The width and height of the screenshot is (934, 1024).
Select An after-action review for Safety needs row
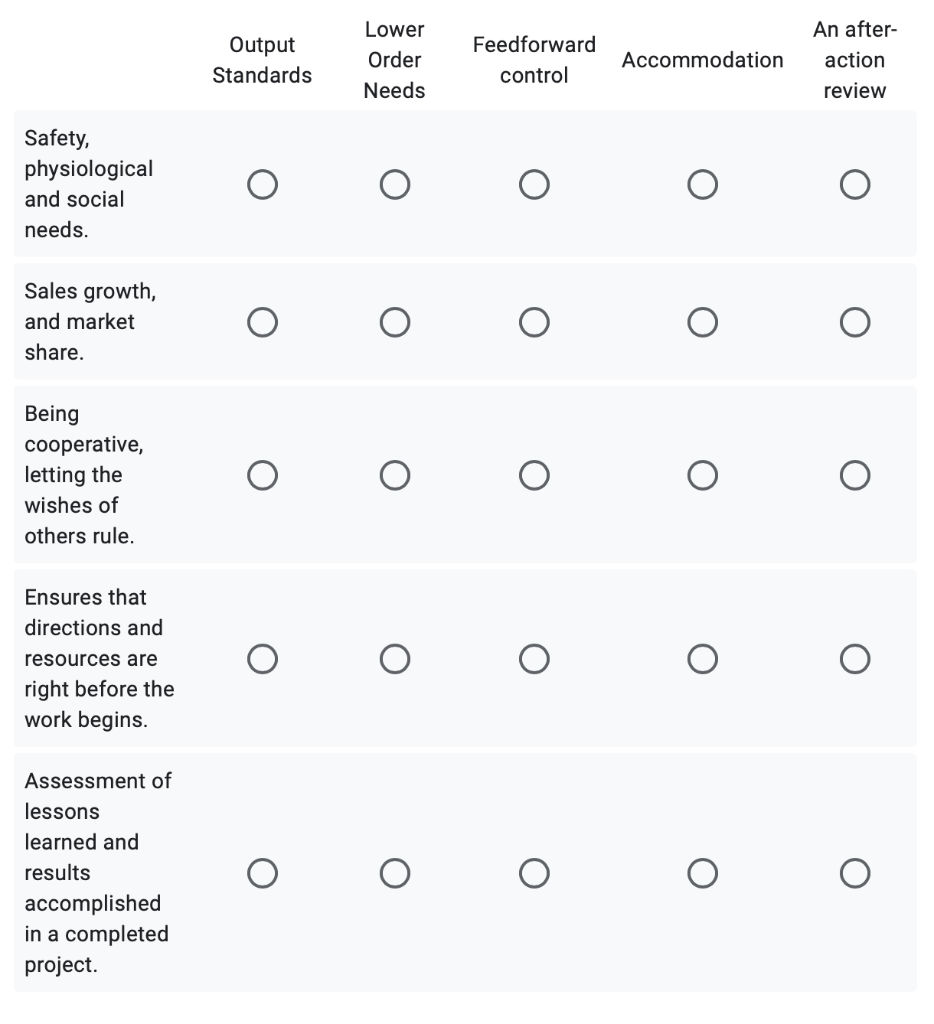tap(855, 184)
